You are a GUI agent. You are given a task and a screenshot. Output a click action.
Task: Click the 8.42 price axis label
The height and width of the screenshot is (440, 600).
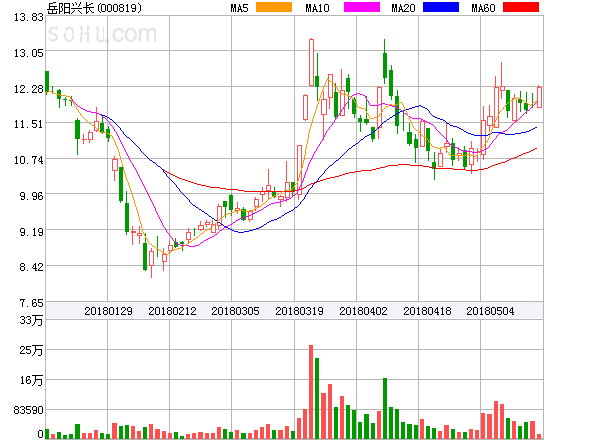(31, 267)
